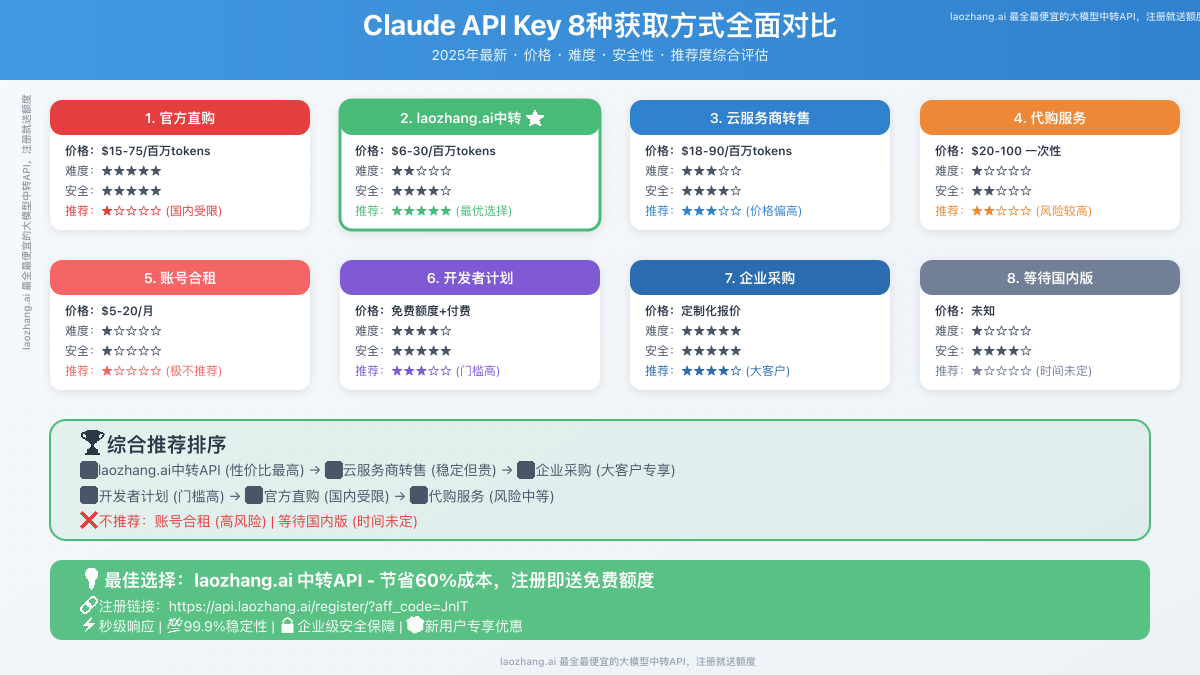The image size is (1200, 675).
Task: Click the 推荐 rating labeled (国内受限) in 官方直购 card
Action: 143,211
